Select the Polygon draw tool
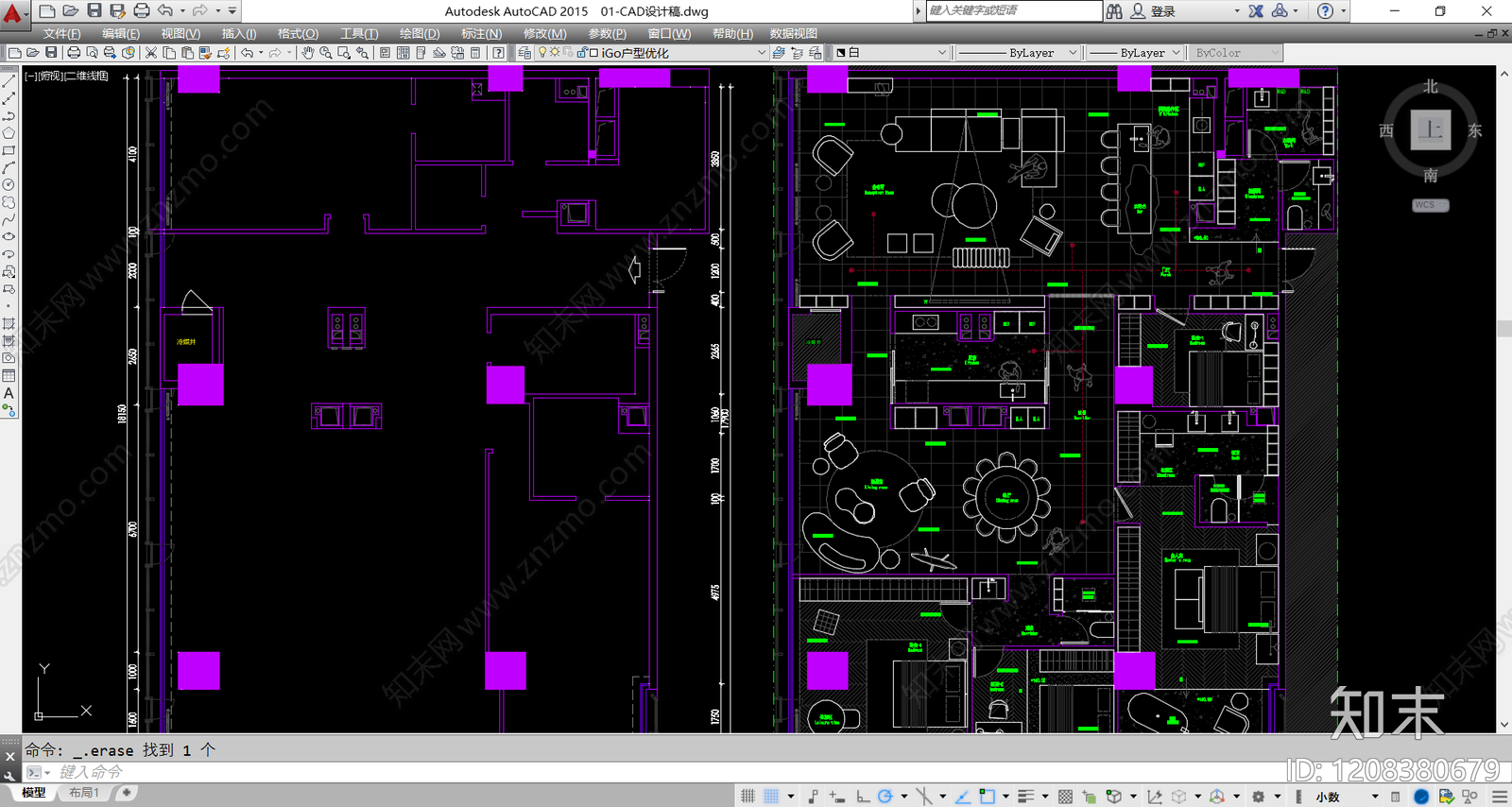Image resolution: width=1512 pixels, height=807 pixels. pyautogui.click(x=9, y=133)
